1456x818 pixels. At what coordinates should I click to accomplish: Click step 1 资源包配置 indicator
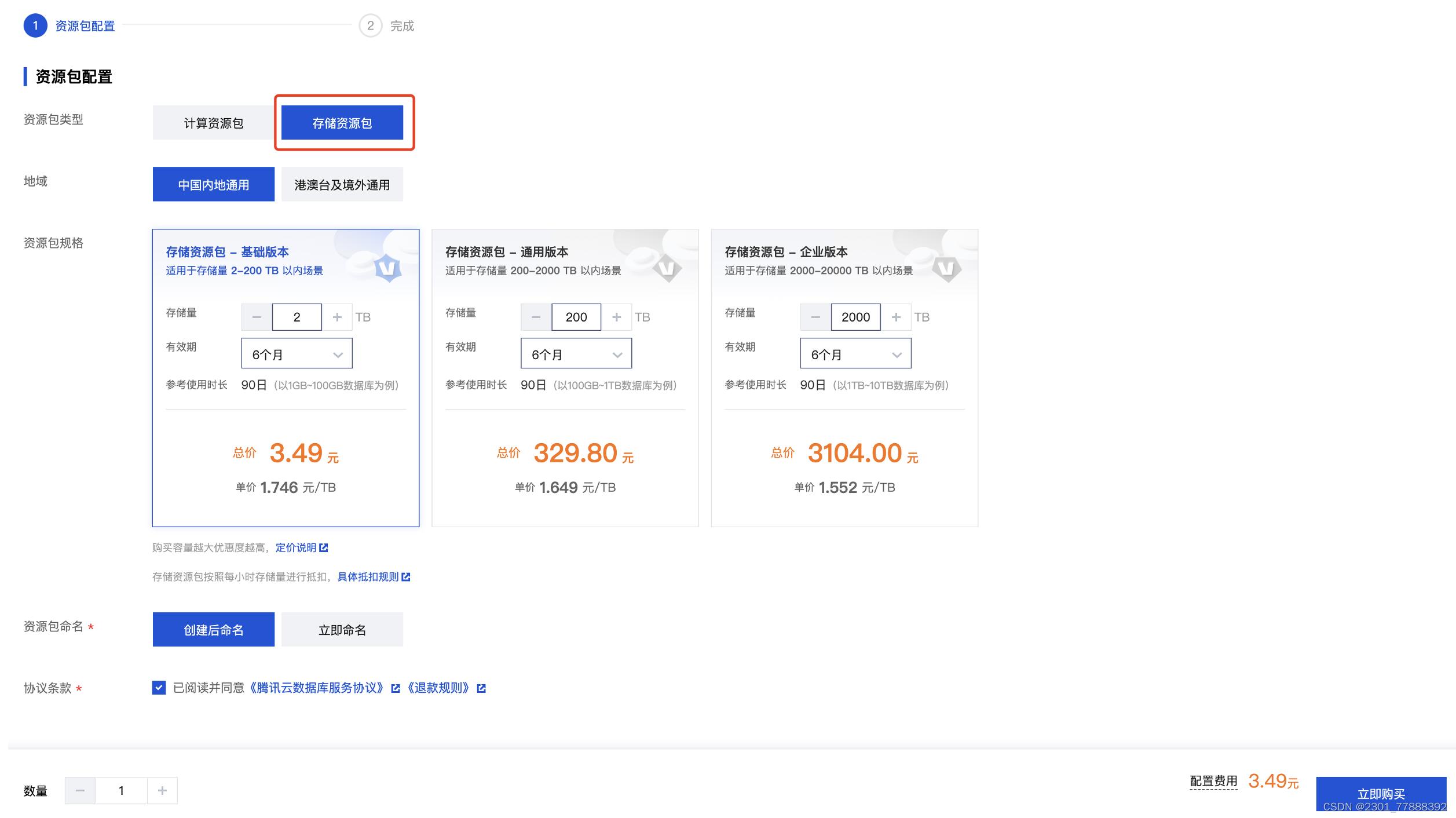[69, 25]
